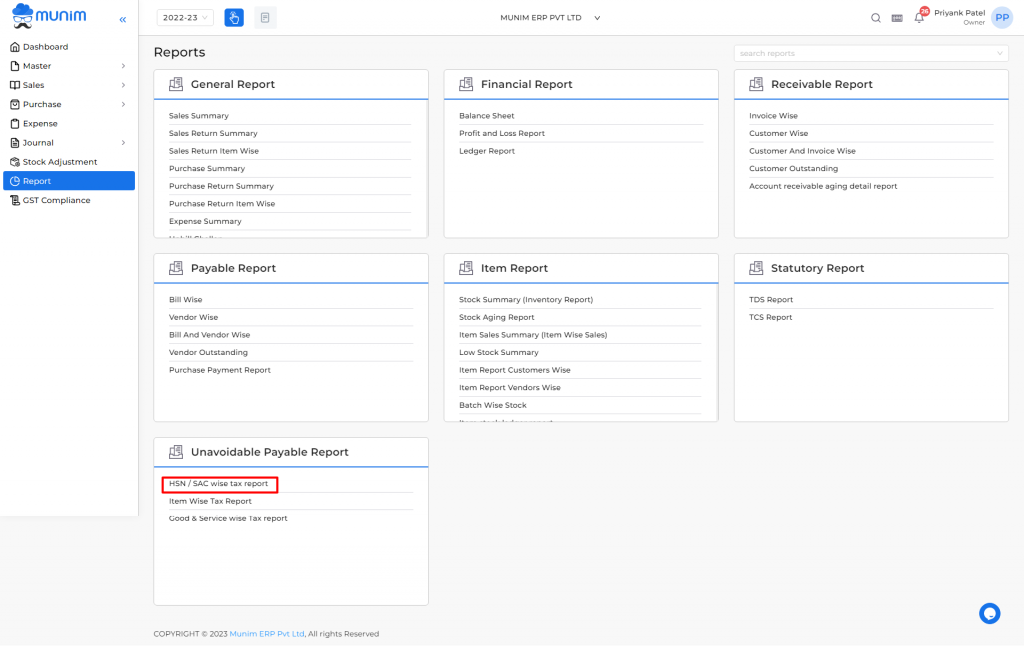Click the Munim logo
This screenshot has height=646, width=1024.
pyautogui.click(x=49, y=16)
